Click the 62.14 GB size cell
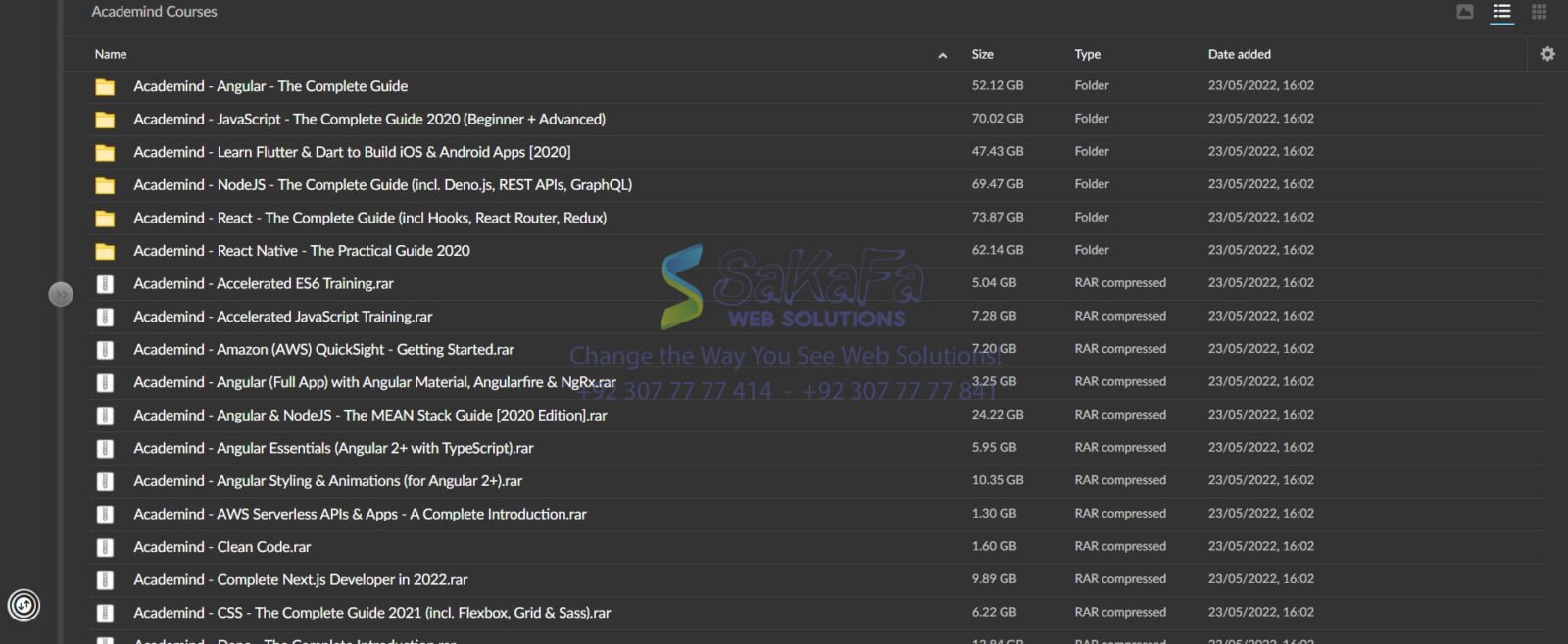Screen dimensions: 1568x644 pyautogui.click(x=997, y=250)
